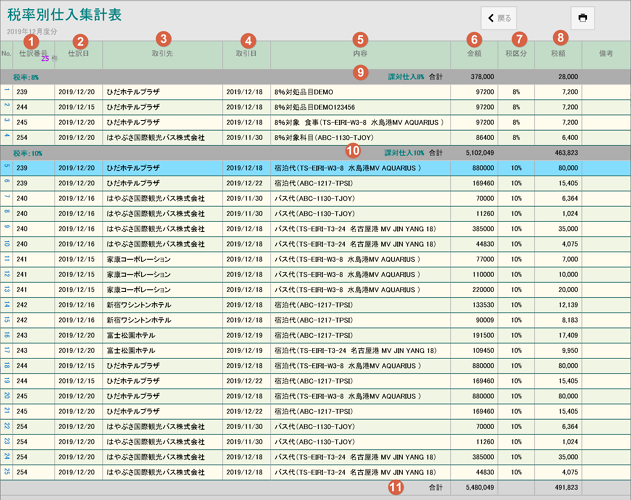This screenshot has width=631, height=500.
Task: Click the 合計 label in footer row
Action: [x=435, y=487]
